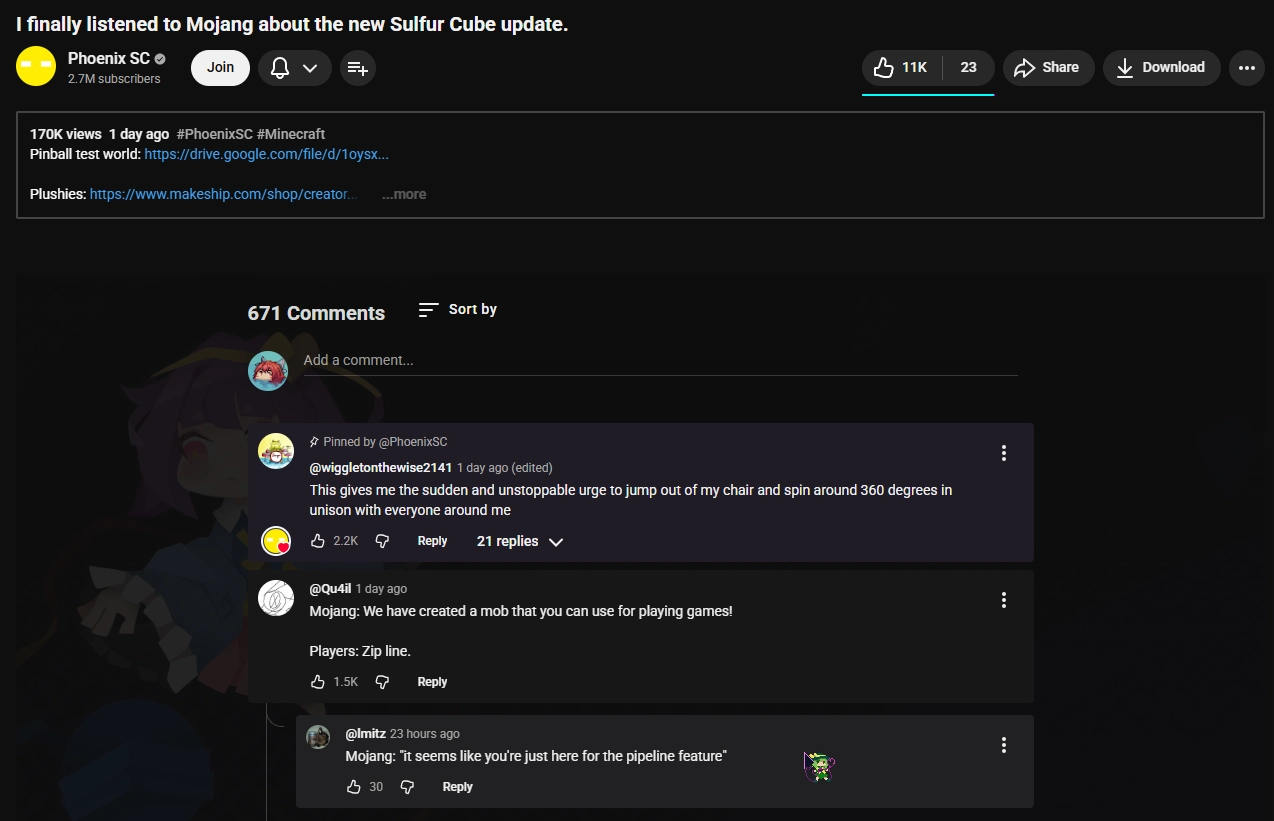1274x821 pixels.
Task: Open options menu on the pinned comment
Action: [1003, 452]
